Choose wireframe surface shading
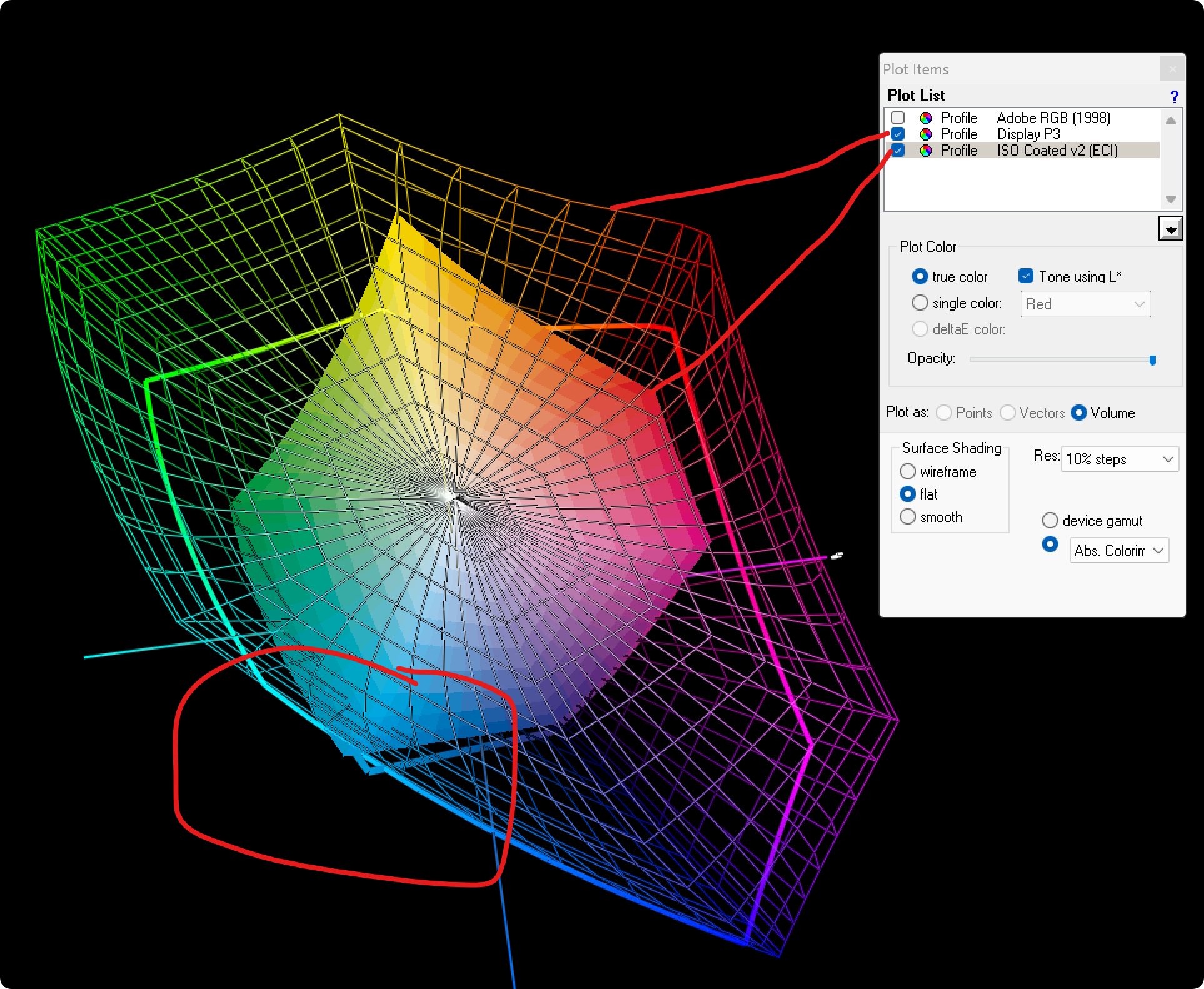The height and width of the screenshot is (989, 1204). [908, 471]
